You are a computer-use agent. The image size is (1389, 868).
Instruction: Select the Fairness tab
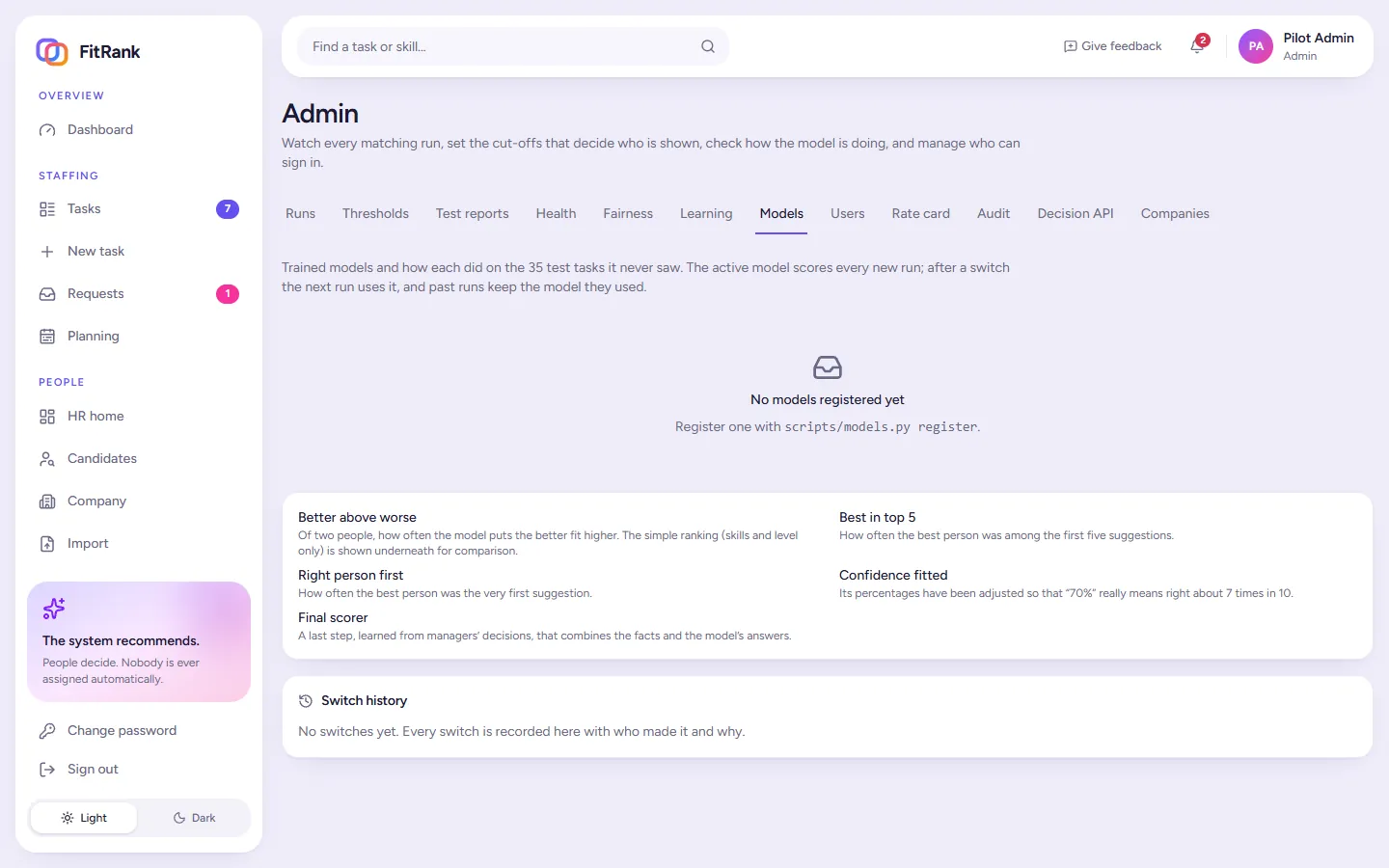(x=628, y=214)
